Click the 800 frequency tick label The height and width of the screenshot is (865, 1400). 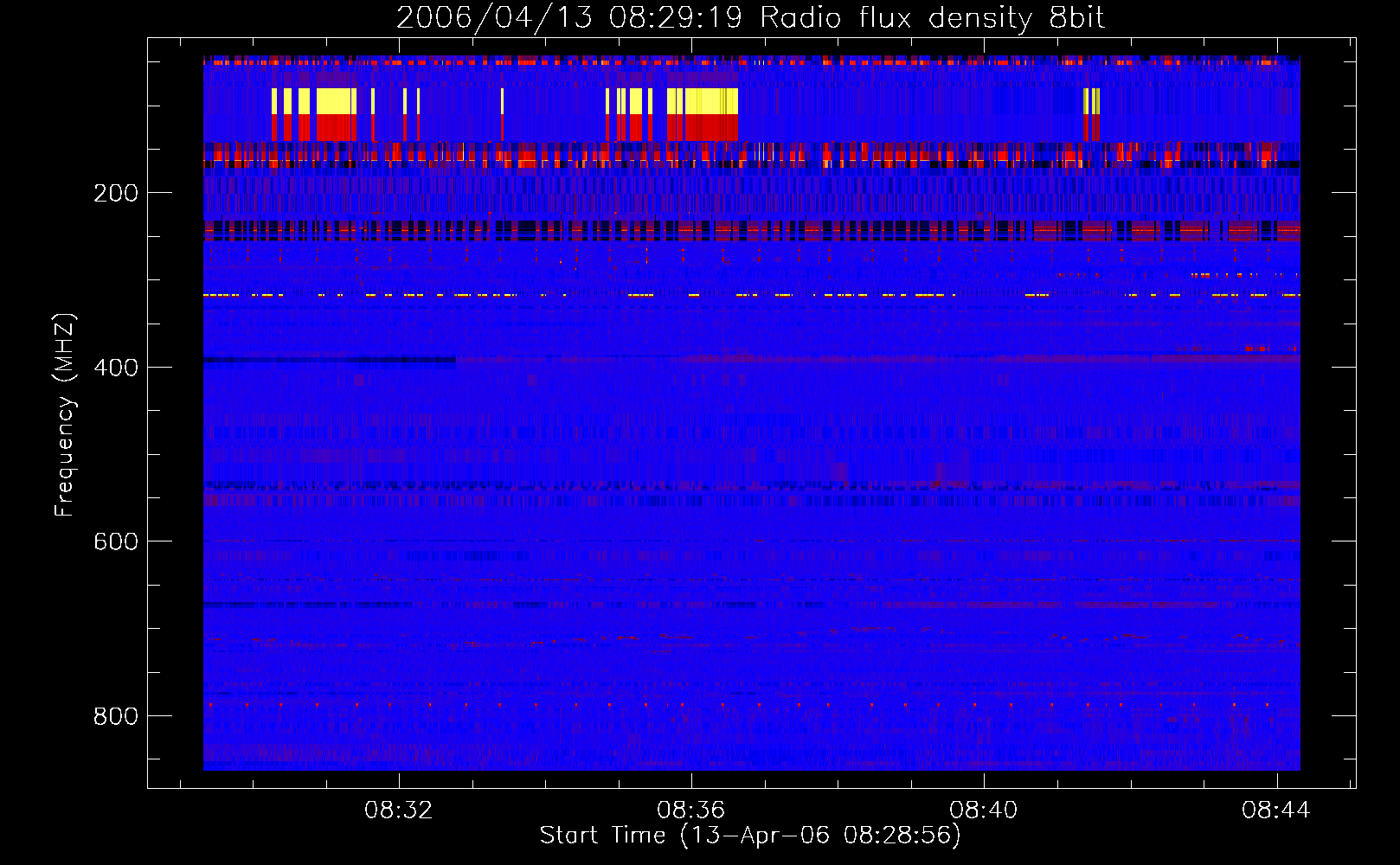coord(116,716)
